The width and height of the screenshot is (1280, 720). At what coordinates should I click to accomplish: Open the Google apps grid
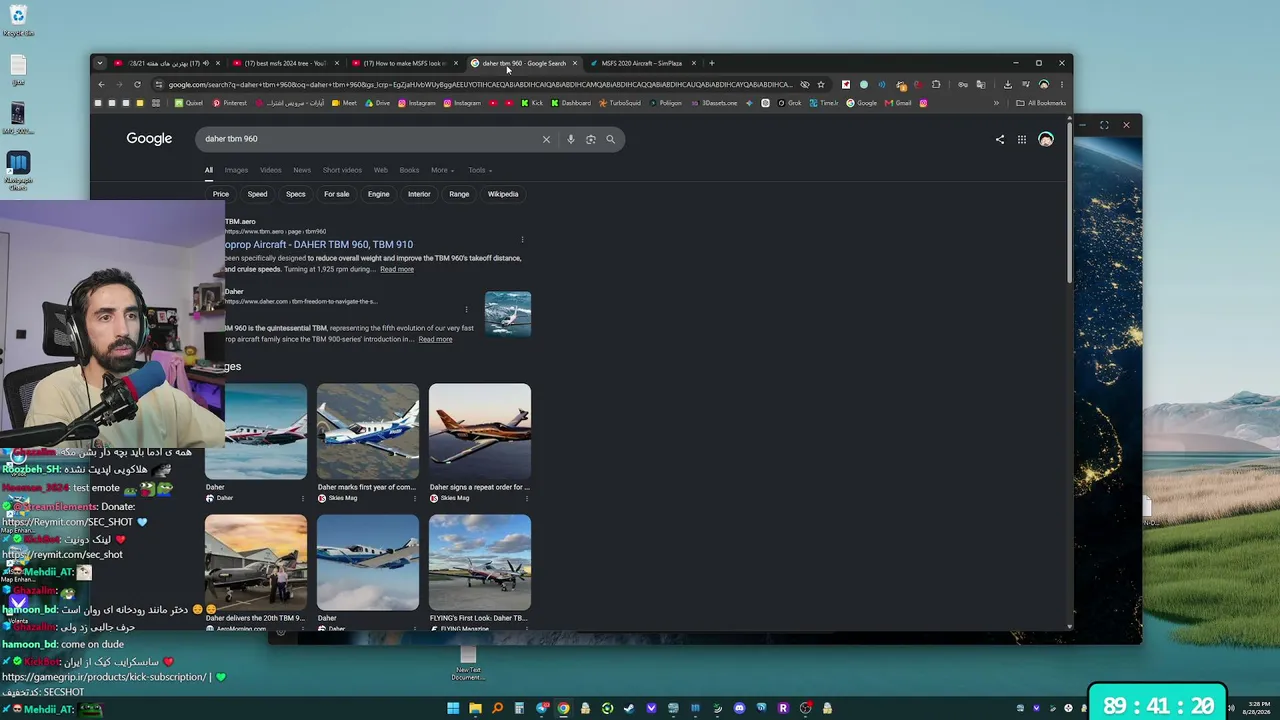pos(1022,140)
